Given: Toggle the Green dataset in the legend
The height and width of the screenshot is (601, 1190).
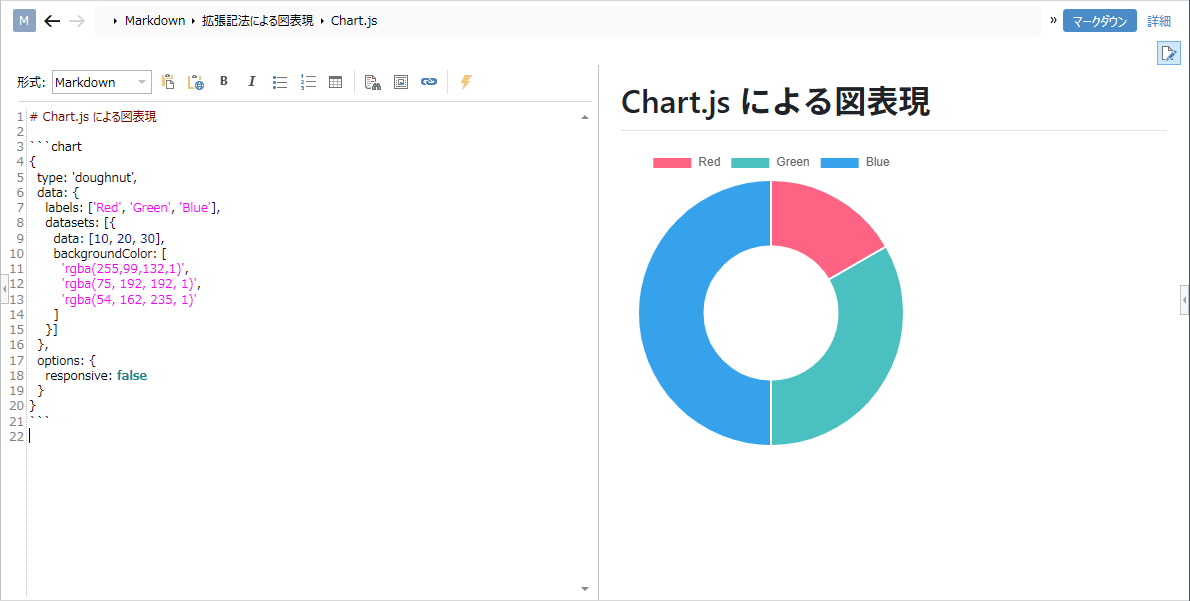Looking at the screenshot, I should 770,162.
